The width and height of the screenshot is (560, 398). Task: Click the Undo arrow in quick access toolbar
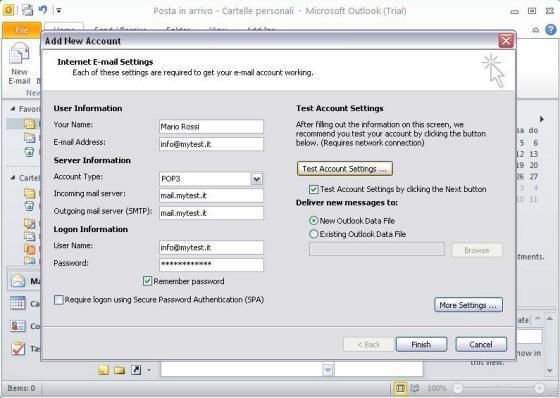point(43,9)
